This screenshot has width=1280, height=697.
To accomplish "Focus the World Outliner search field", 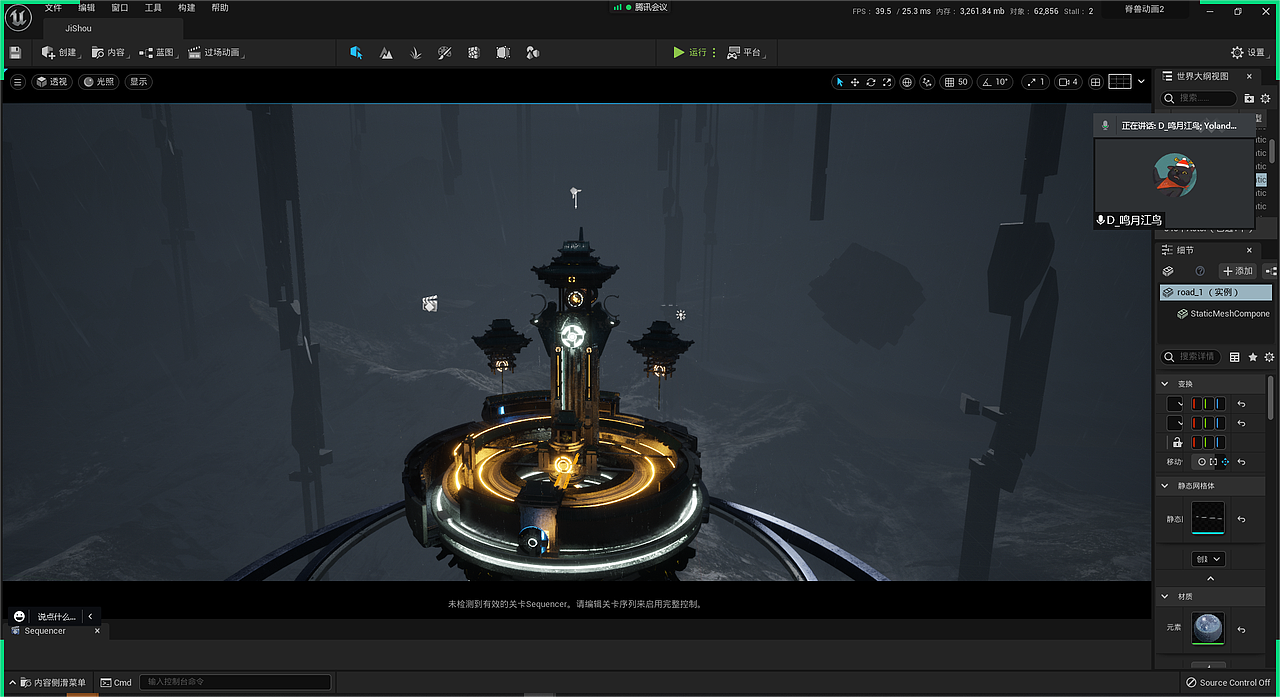I will tap(1200, 98).
